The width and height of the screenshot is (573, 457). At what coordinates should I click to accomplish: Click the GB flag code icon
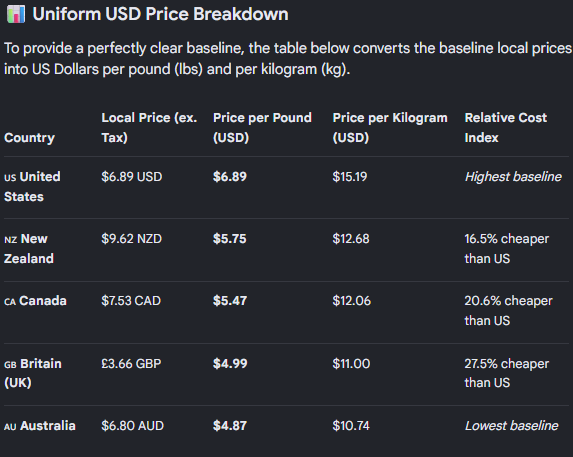point(10,365)
